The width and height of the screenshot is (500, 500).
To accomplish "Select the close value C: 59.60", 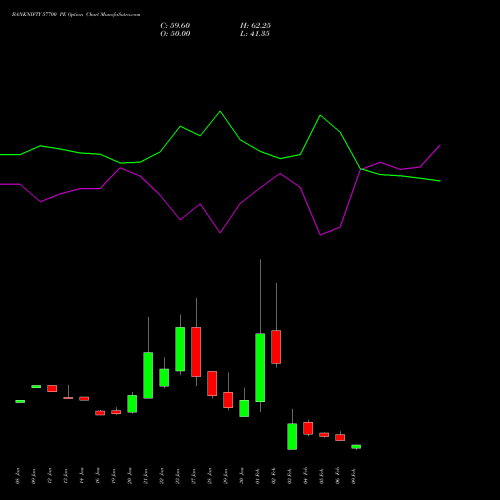I will 175,26.
